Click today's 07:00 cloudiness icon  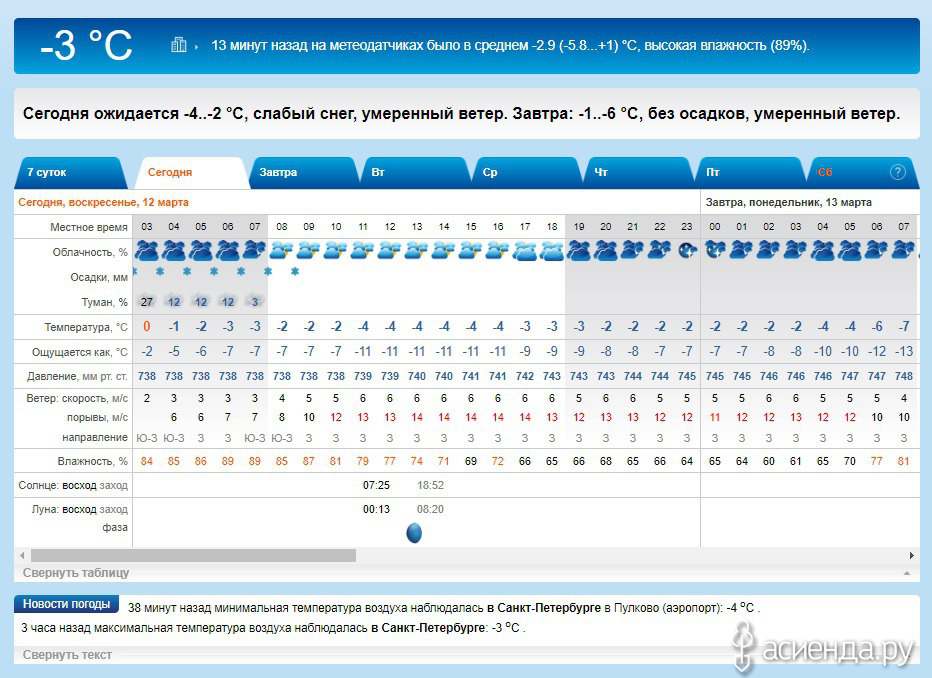point(254,250)
